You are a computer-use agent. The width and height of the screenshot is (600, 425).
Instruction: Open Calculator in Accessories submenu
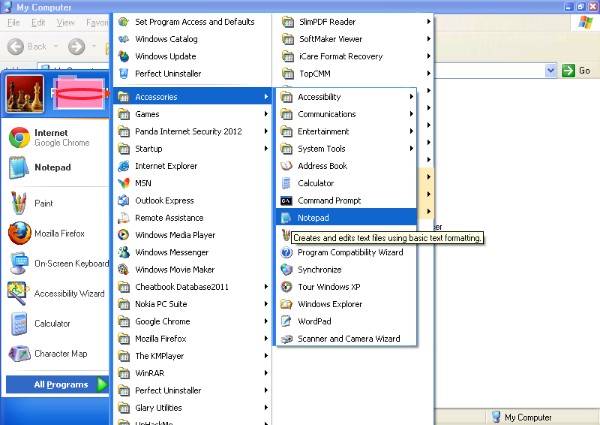click(346, 183)
